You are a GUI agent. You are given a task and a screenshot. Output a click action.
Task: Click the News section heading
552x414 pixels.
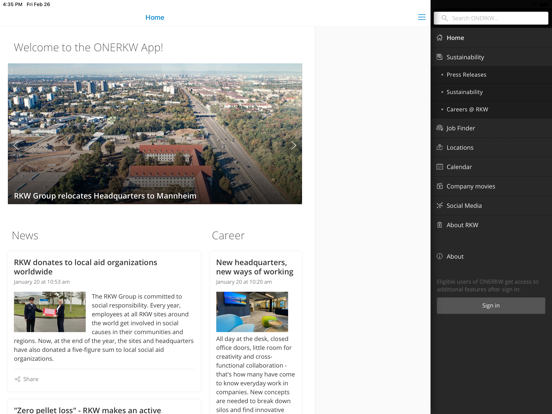tap(25, 236)
